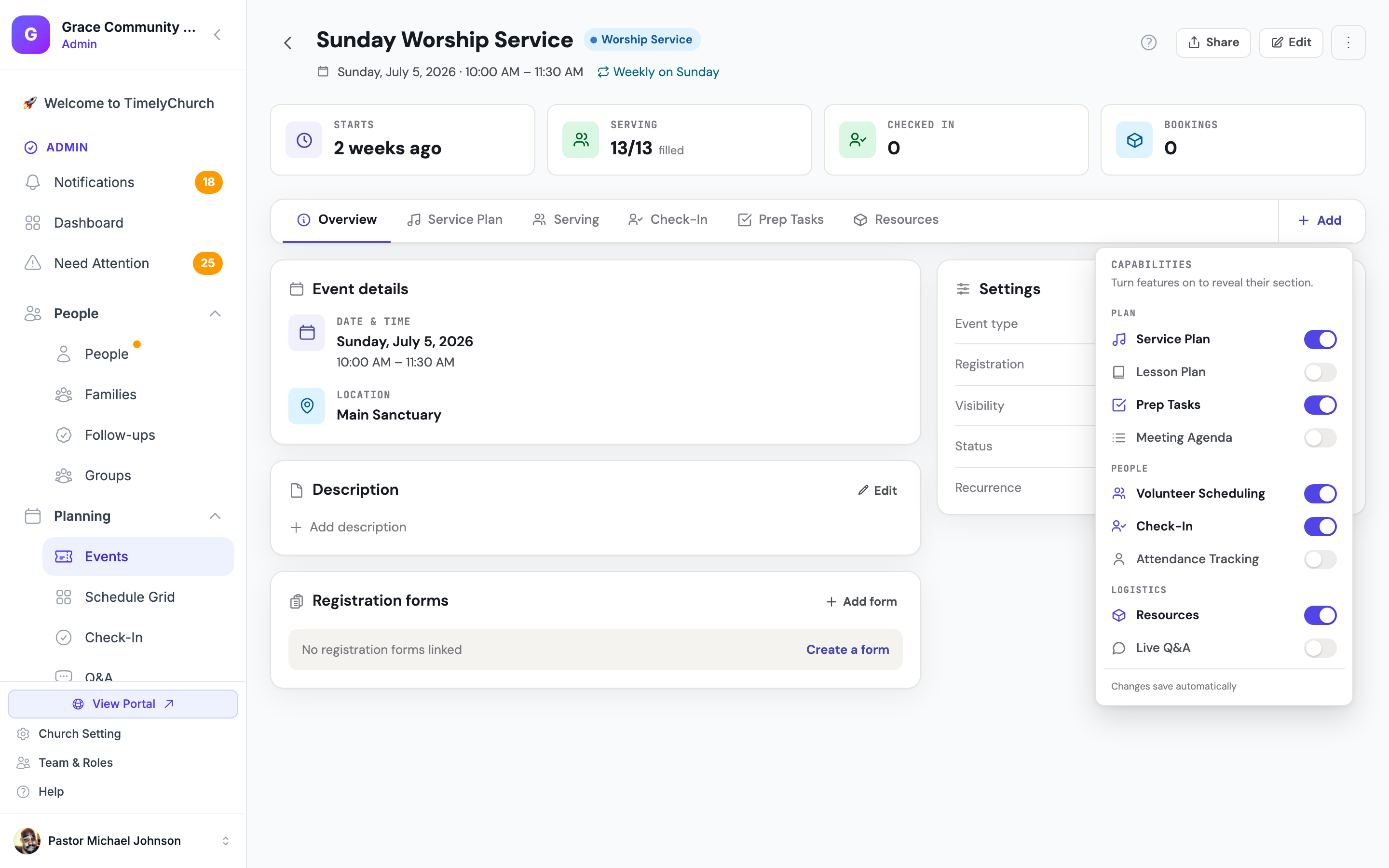Go to the Resources tab

tap(896, 220)
